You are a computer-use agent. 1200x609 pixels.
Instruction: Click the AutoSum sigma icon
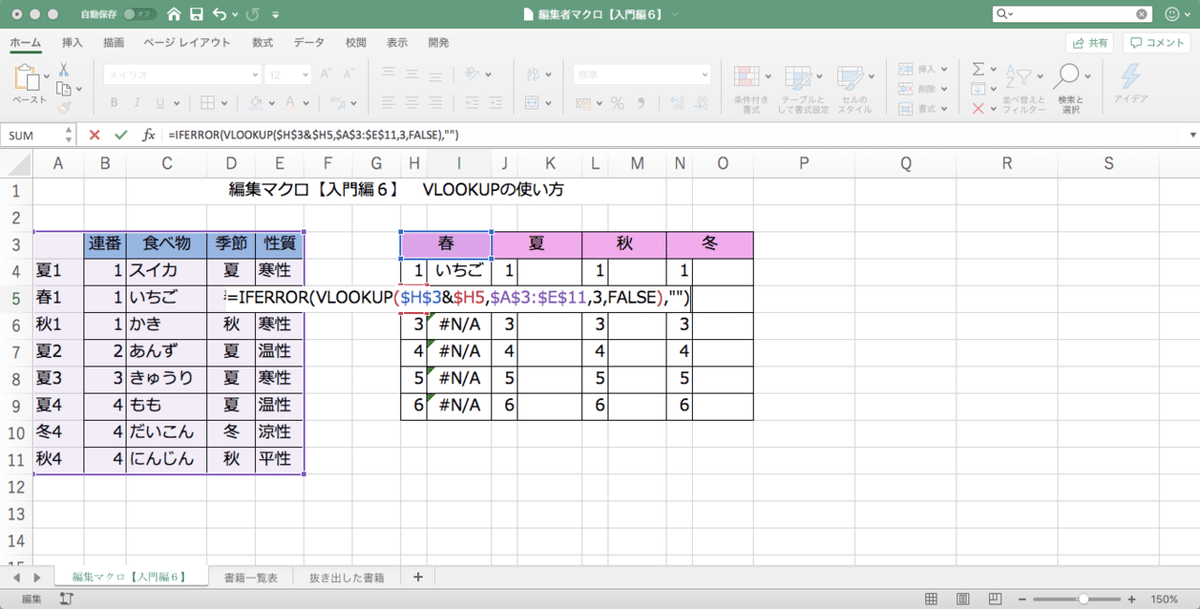(x=978, y=69)
